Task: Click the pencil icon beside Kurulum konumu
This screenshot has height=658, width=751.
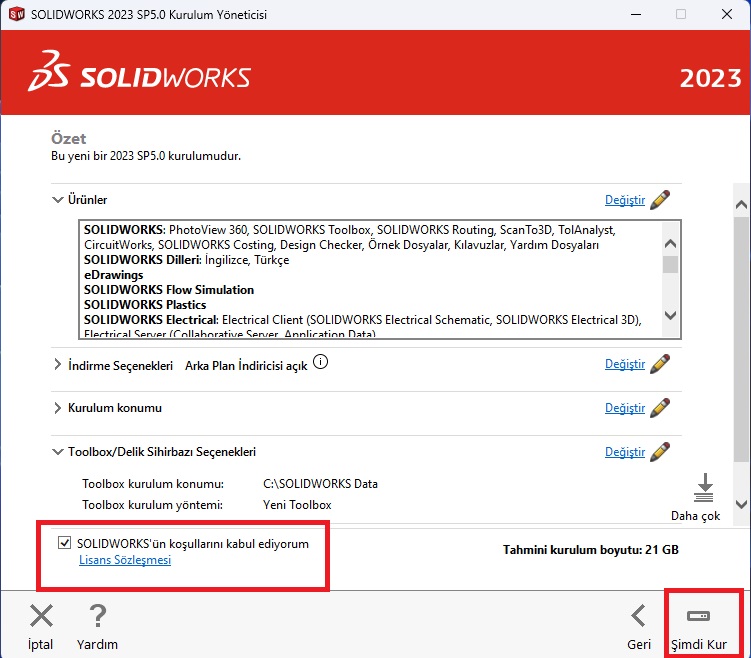Action: pos(659,408)
